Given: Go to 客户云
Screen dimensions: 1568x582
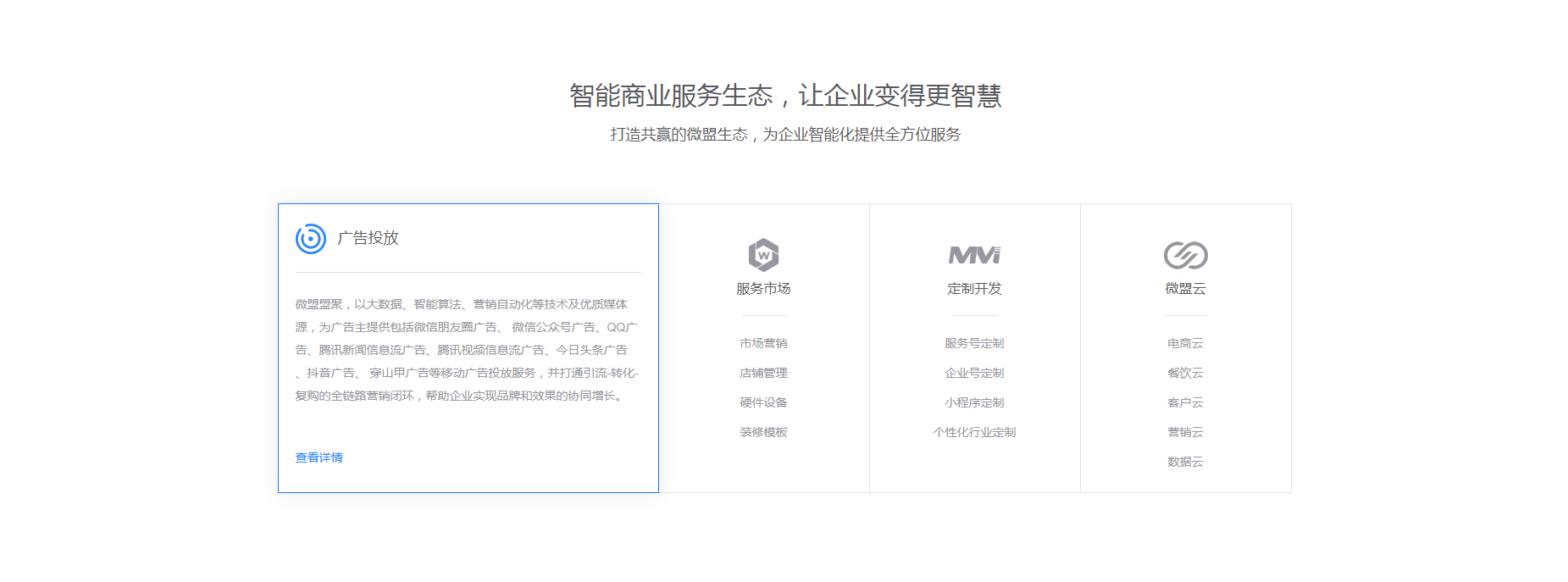Looking at the screenshot, I should [1185, 402].
